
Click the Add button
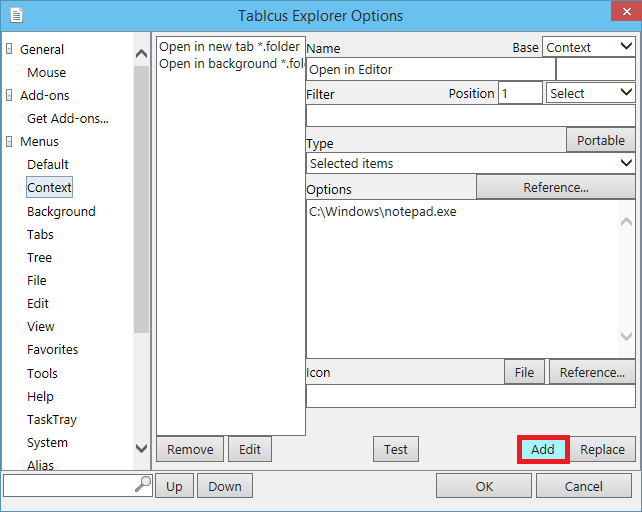point(543,449)
